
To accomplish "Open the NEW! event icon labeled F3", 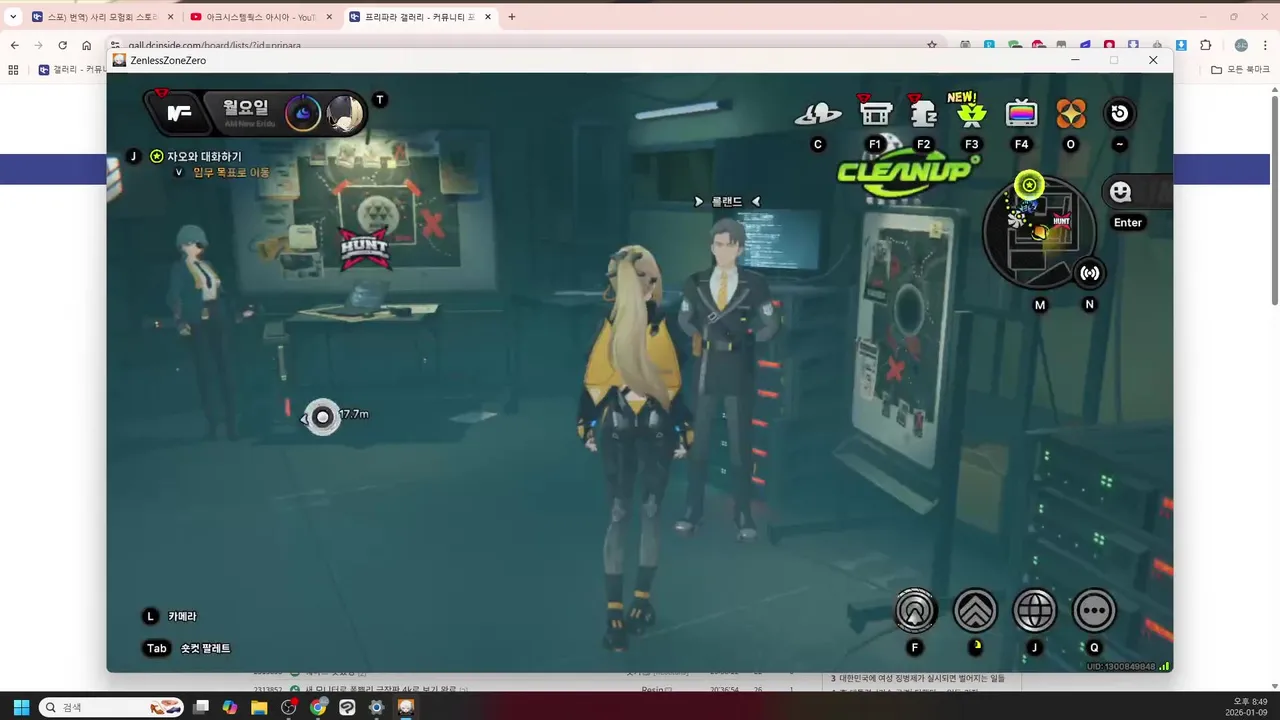I will tap(971, 112).
